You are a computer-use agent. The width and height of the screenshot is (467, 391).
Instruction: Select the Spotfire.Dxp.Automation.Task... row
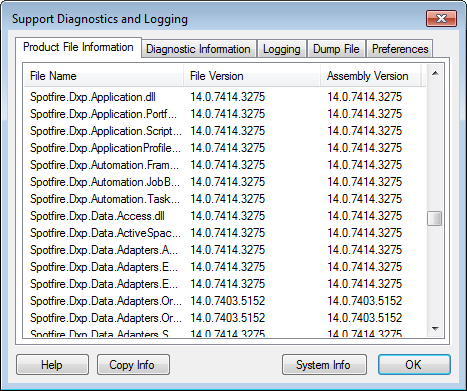click(225, 199)
